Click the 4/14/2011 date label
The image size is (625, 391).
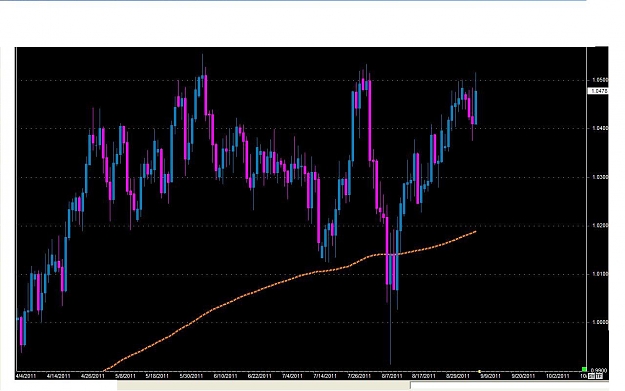59,376
